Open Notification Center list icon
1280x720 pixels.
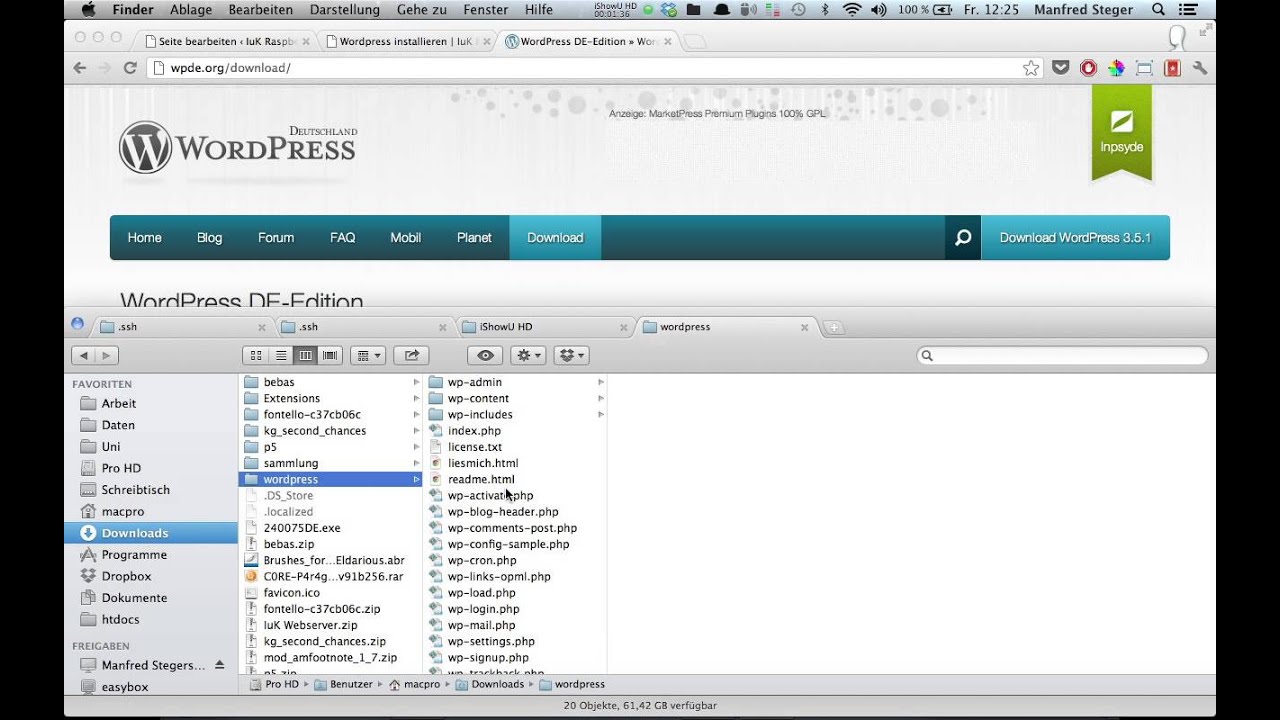(x=1189, y=10)
